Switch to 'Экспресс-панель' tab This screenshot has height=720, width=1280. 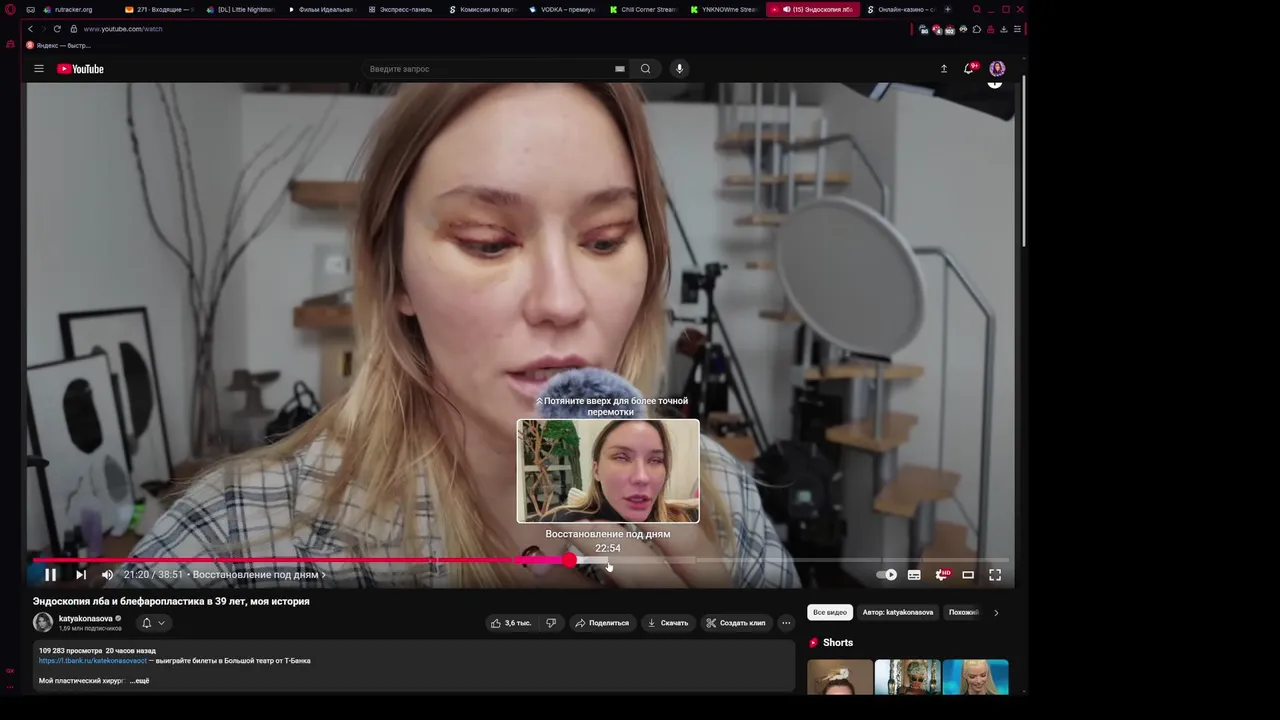(x=402, y=9)
